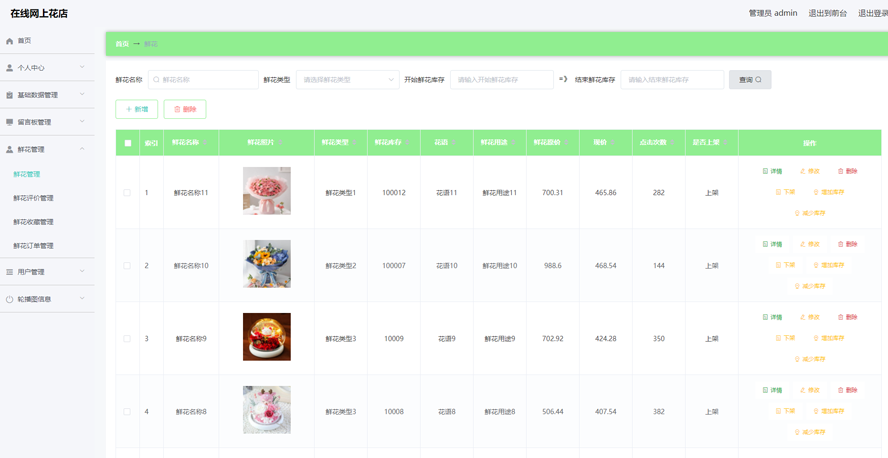
Task: Sort the table by 鲜花名称 column arrows
Action: (x=205, y=143)
